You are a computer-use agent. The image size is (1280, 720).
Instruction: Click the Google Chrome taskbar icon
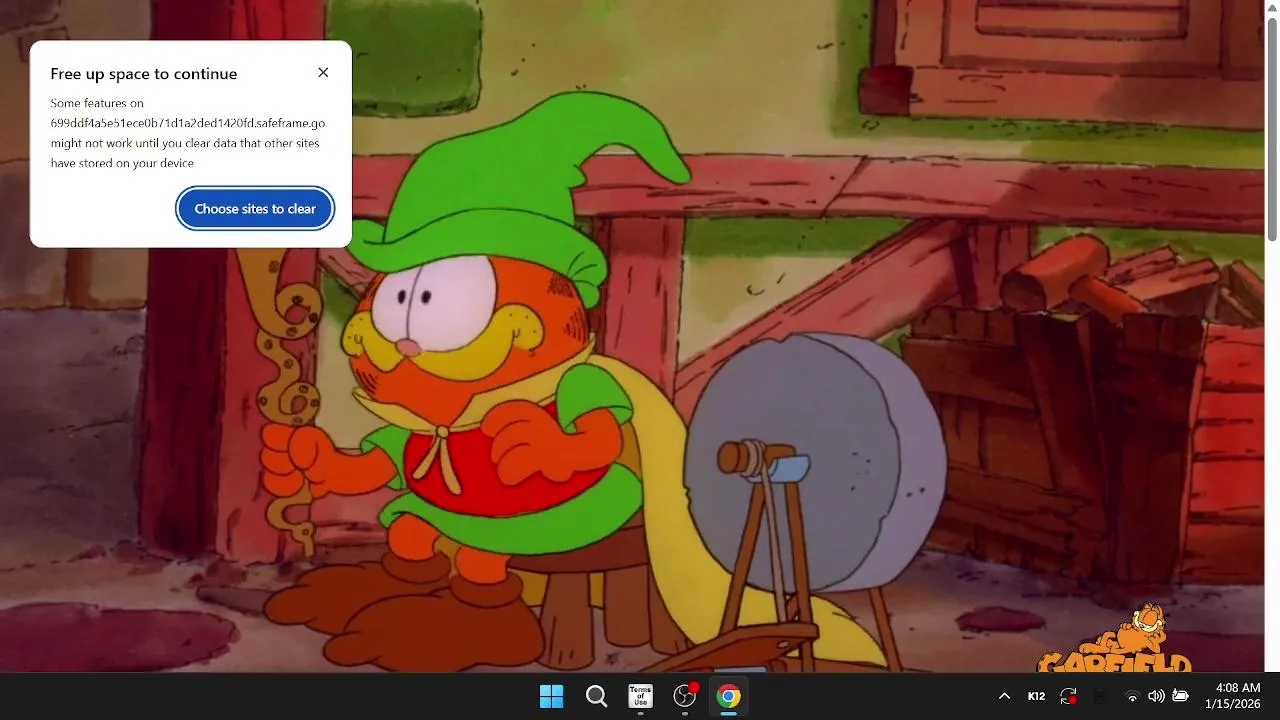[729, 696]
